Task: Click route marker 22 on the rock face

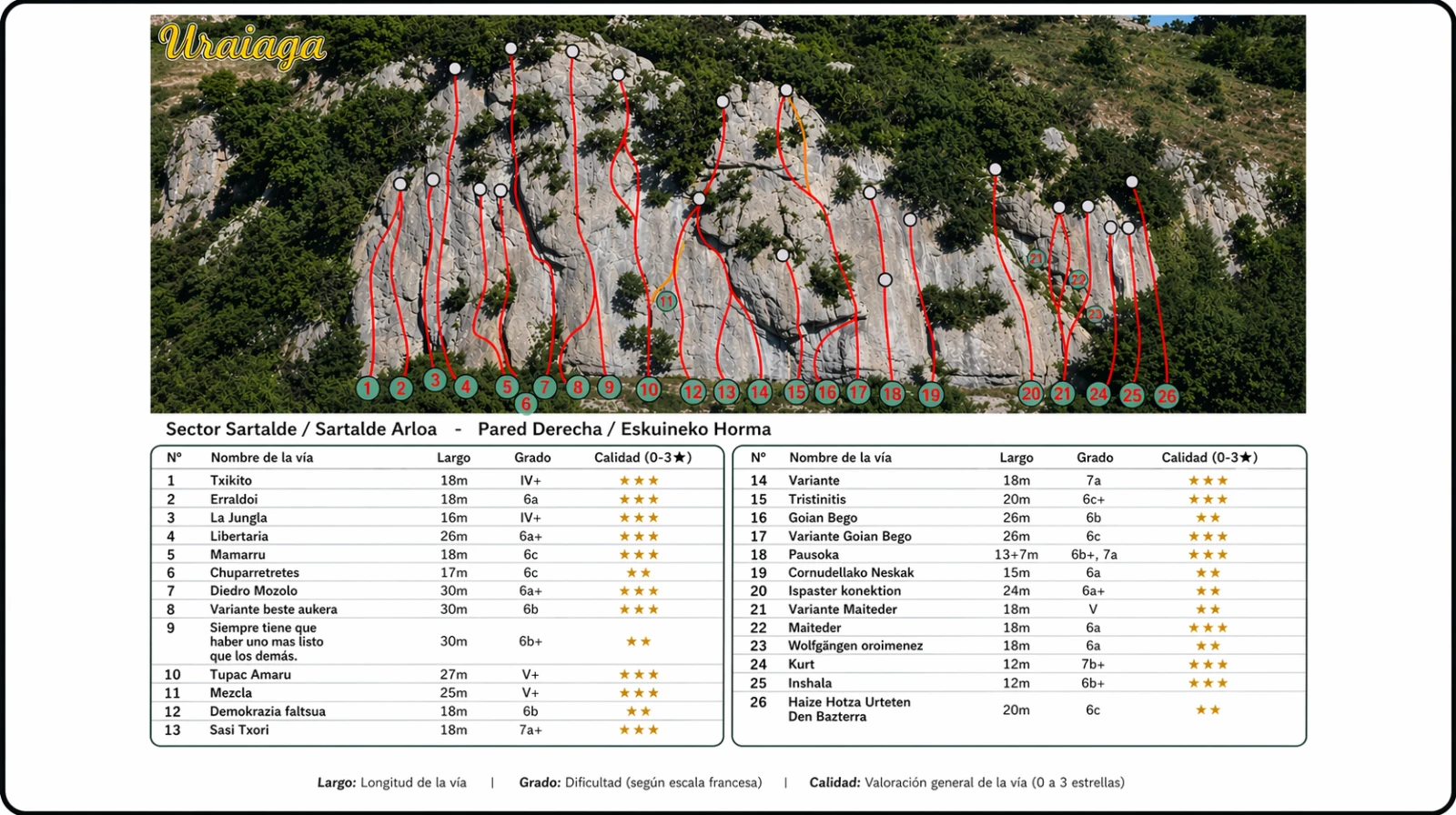Action: pyautogui.click(x=1077, y=279)
